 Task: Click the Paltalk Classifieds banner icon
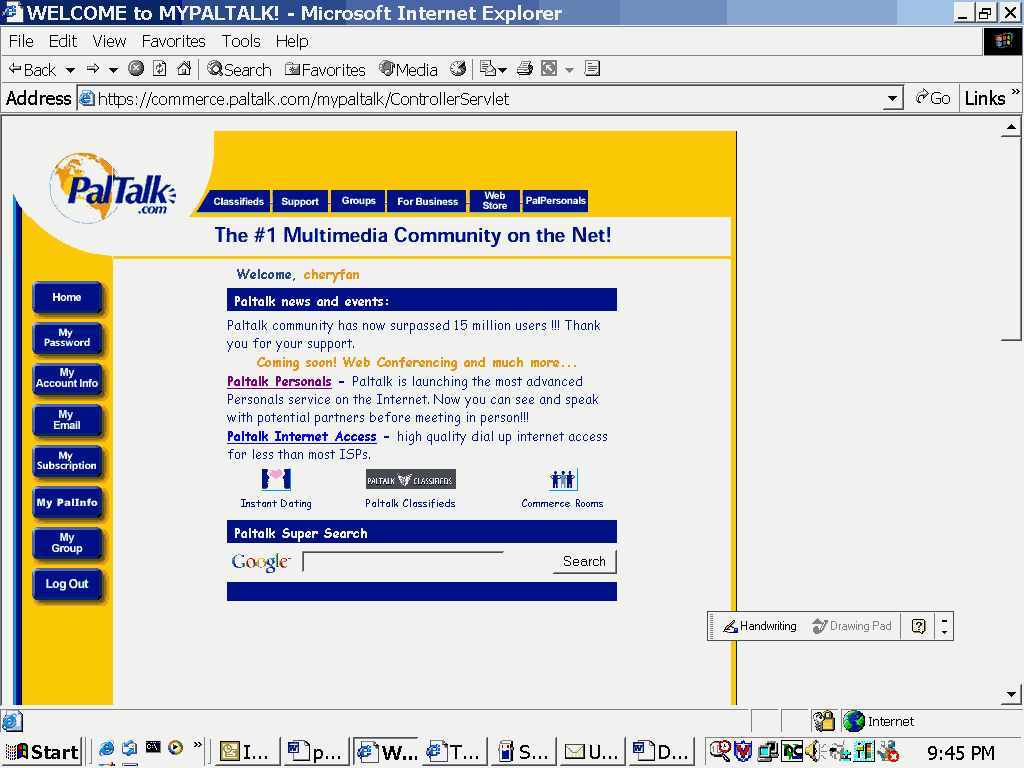point(411,479)
